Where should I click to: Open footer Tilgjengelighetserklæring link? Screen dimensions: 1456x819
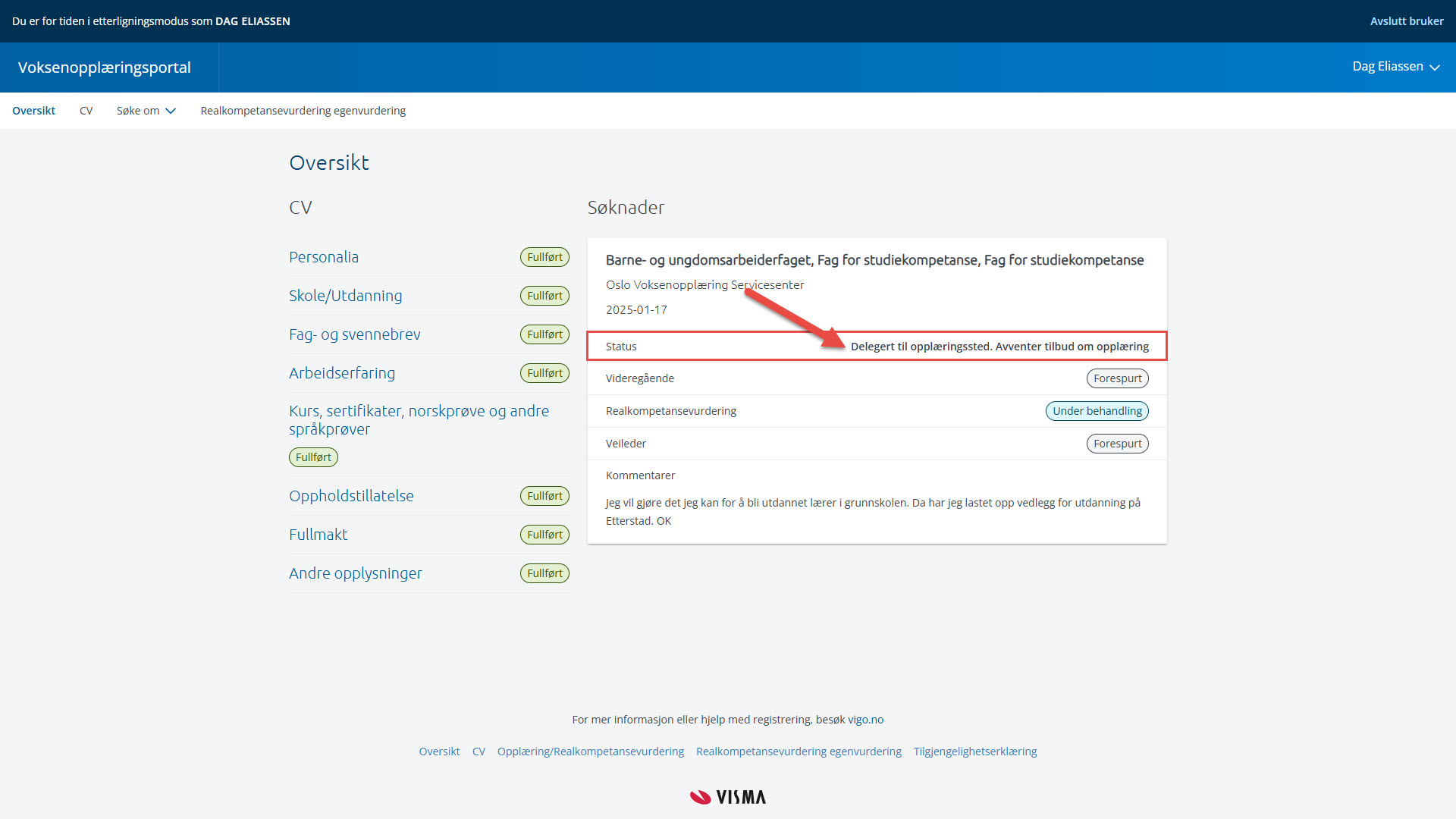(974, 752)
